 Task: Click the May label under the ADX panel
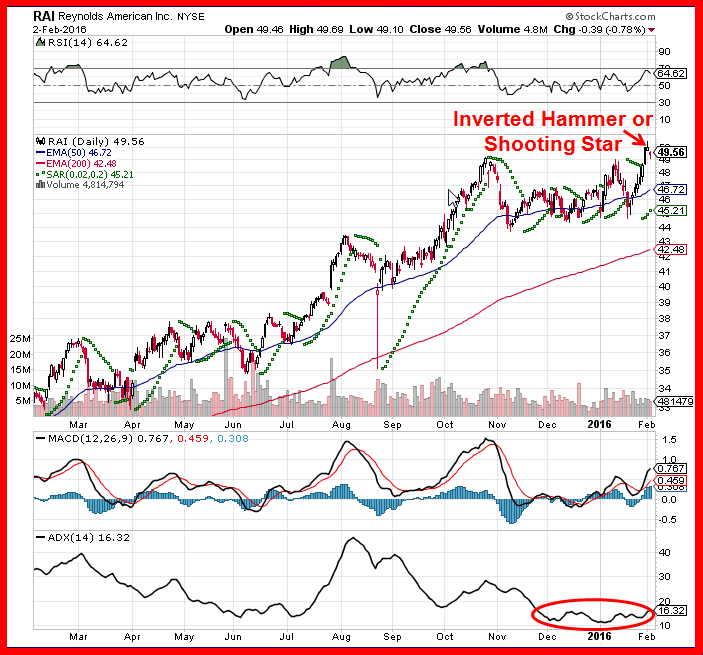184,637
